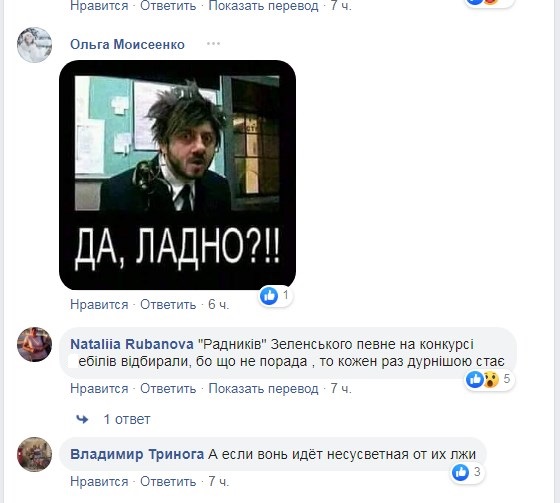This screenshot has width=560, height=503.
Task: Open the ДА, ЛАДНО meme image
Action: [178, 175]
